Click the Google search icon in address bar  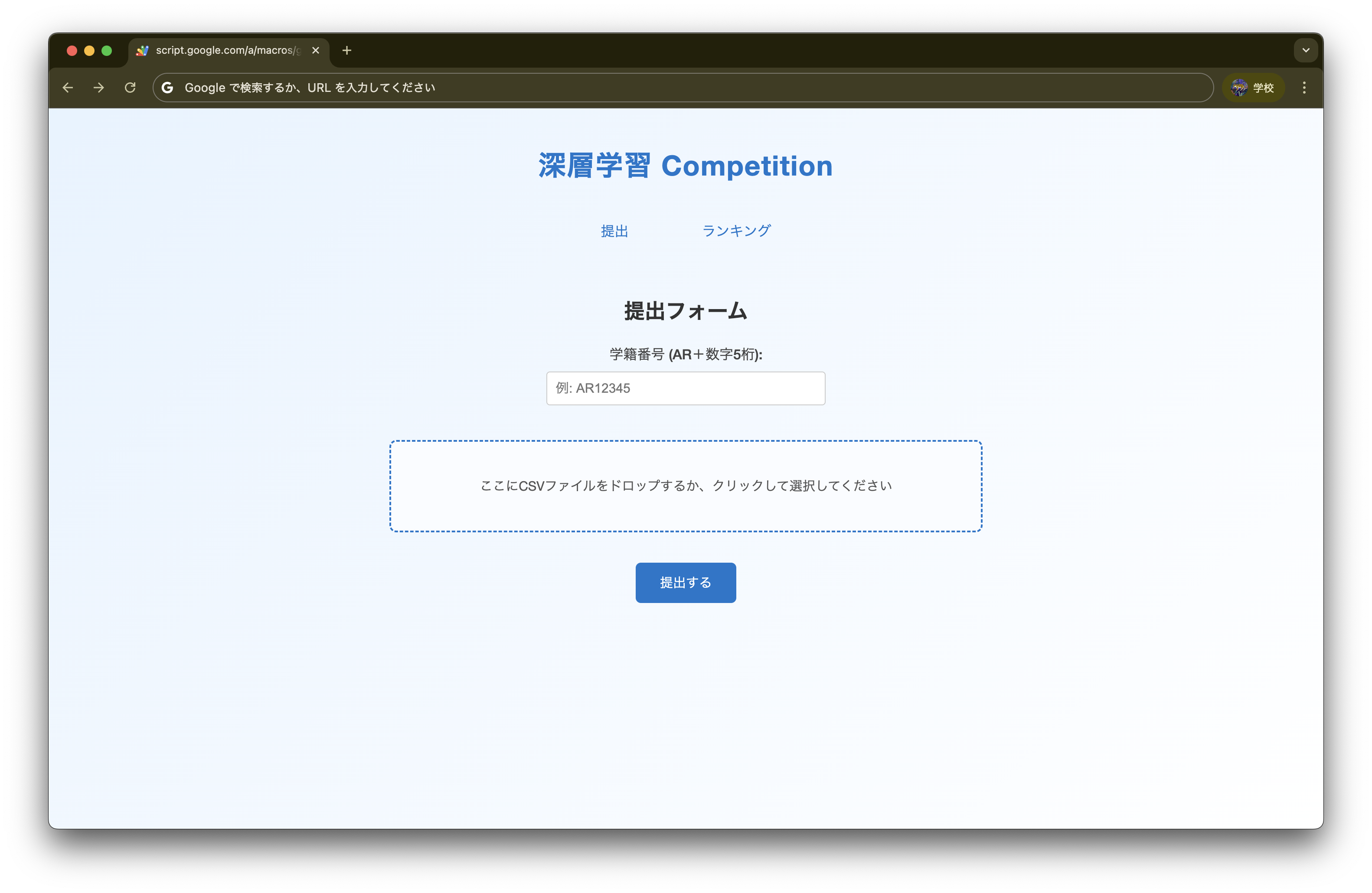tap(168, 88)
